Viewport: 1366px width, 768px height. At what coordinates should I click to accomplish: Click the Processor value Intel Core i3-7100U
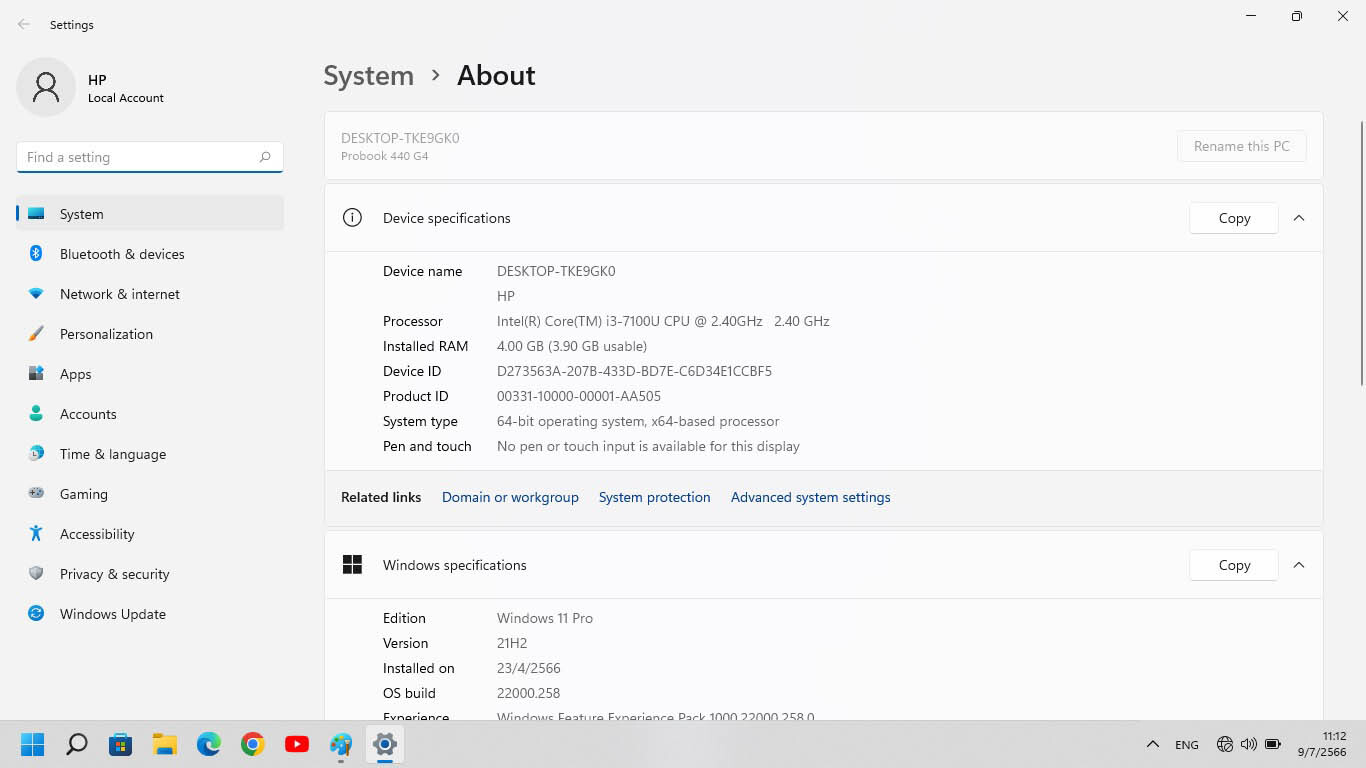click(x=663, y=321)
